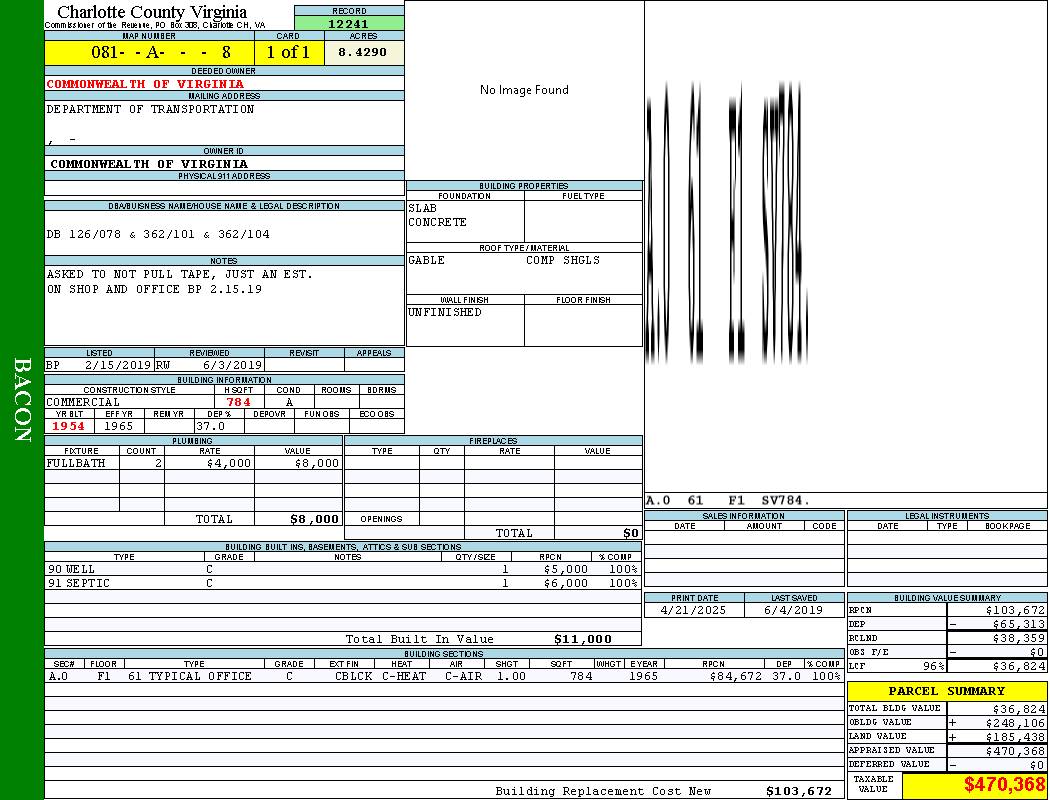Viewport: 1050px width, 800px height.
Task: Click the yellow Parcel Summary header
Action: click(946, 691)
